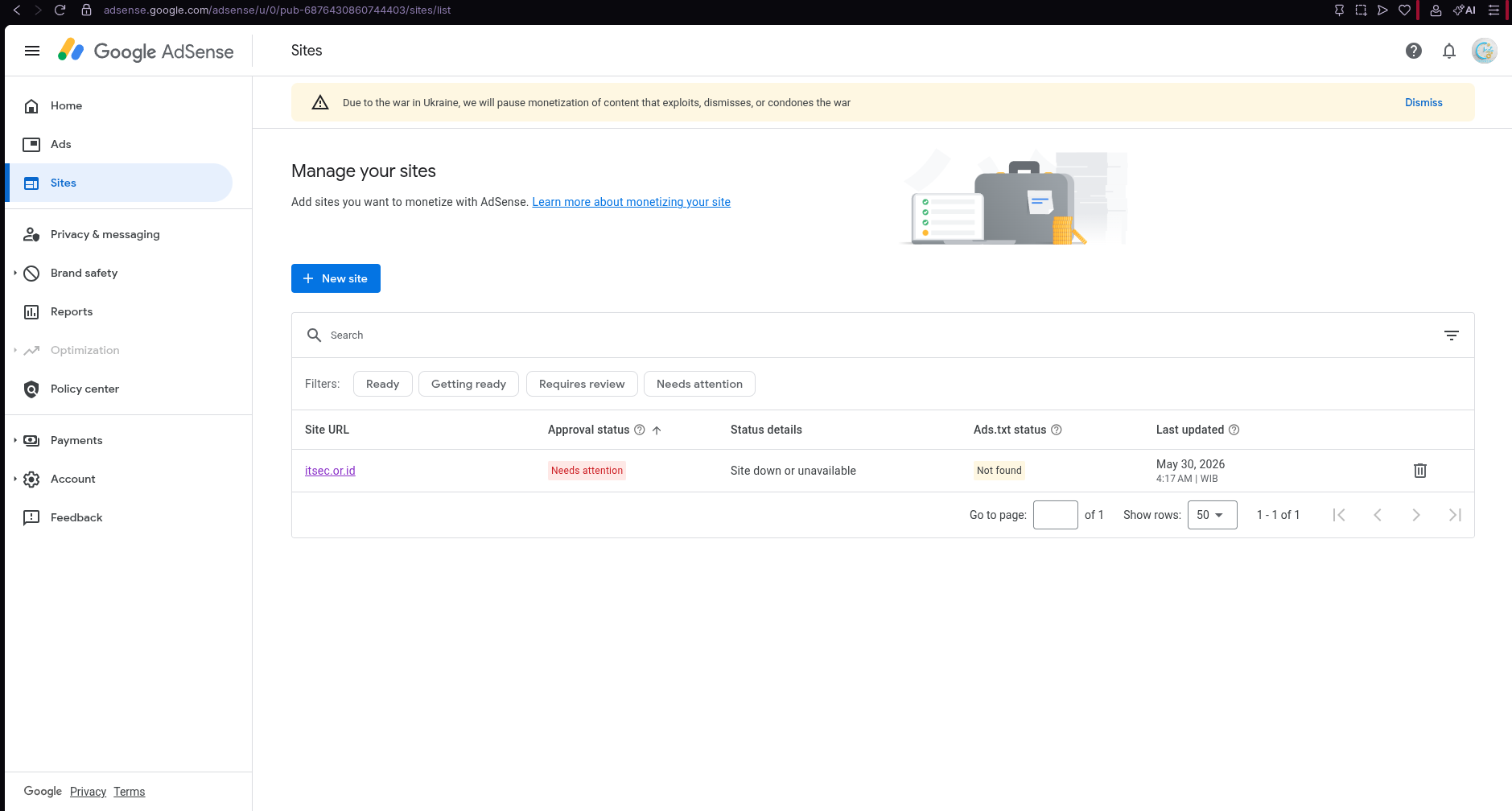Open the Show rows 50 dropdown
Screen dimensions: 1512x811
[x=1212, y=515]
